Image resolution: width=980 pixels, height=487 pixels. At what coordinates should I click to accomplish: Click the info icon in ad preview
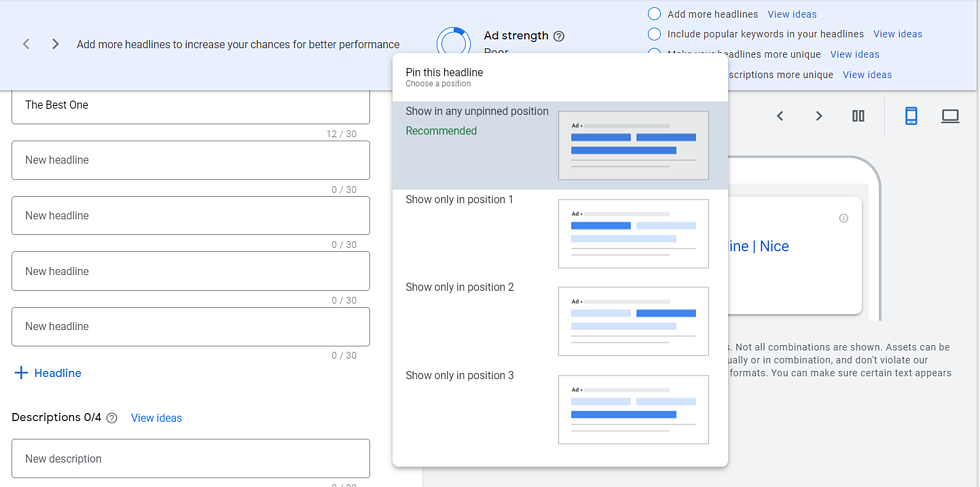pos(843,218)
